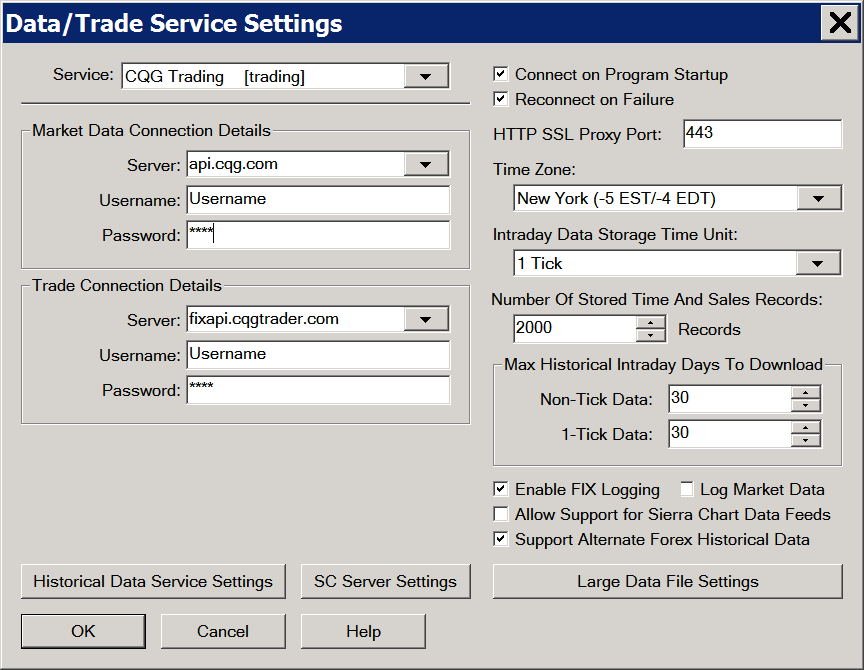864x670 pixels.
Task: Toggle Reconnect on Failure checkbox
Action: pyautogui.click(x=500, y=99)
